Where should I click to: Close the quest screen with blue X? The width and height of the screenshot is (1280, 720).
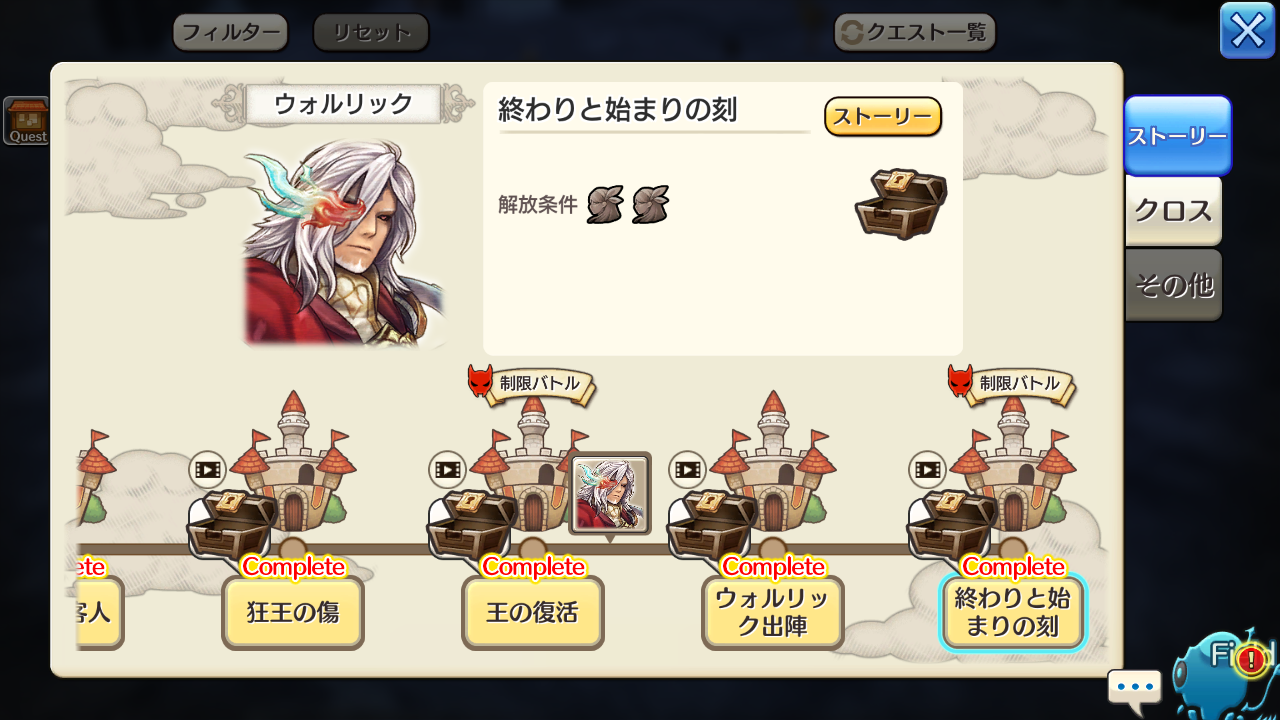click(x=1247, y=31)
